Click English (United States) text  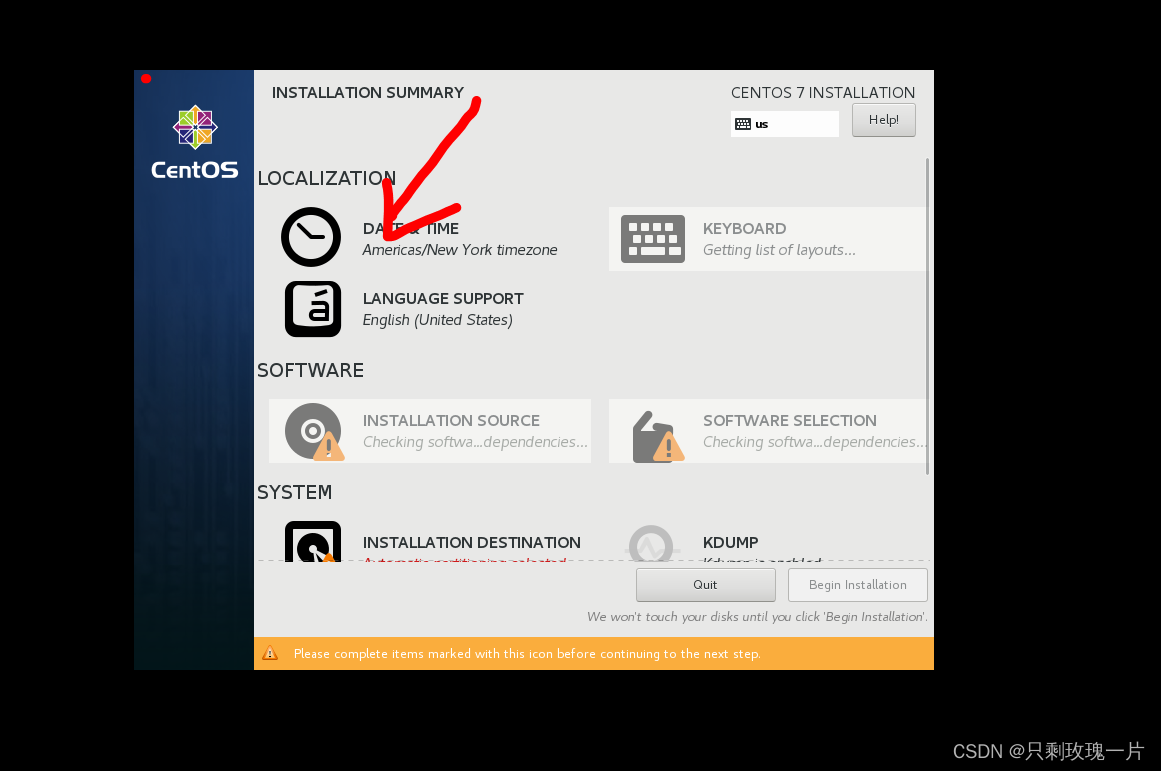(438, 320)
